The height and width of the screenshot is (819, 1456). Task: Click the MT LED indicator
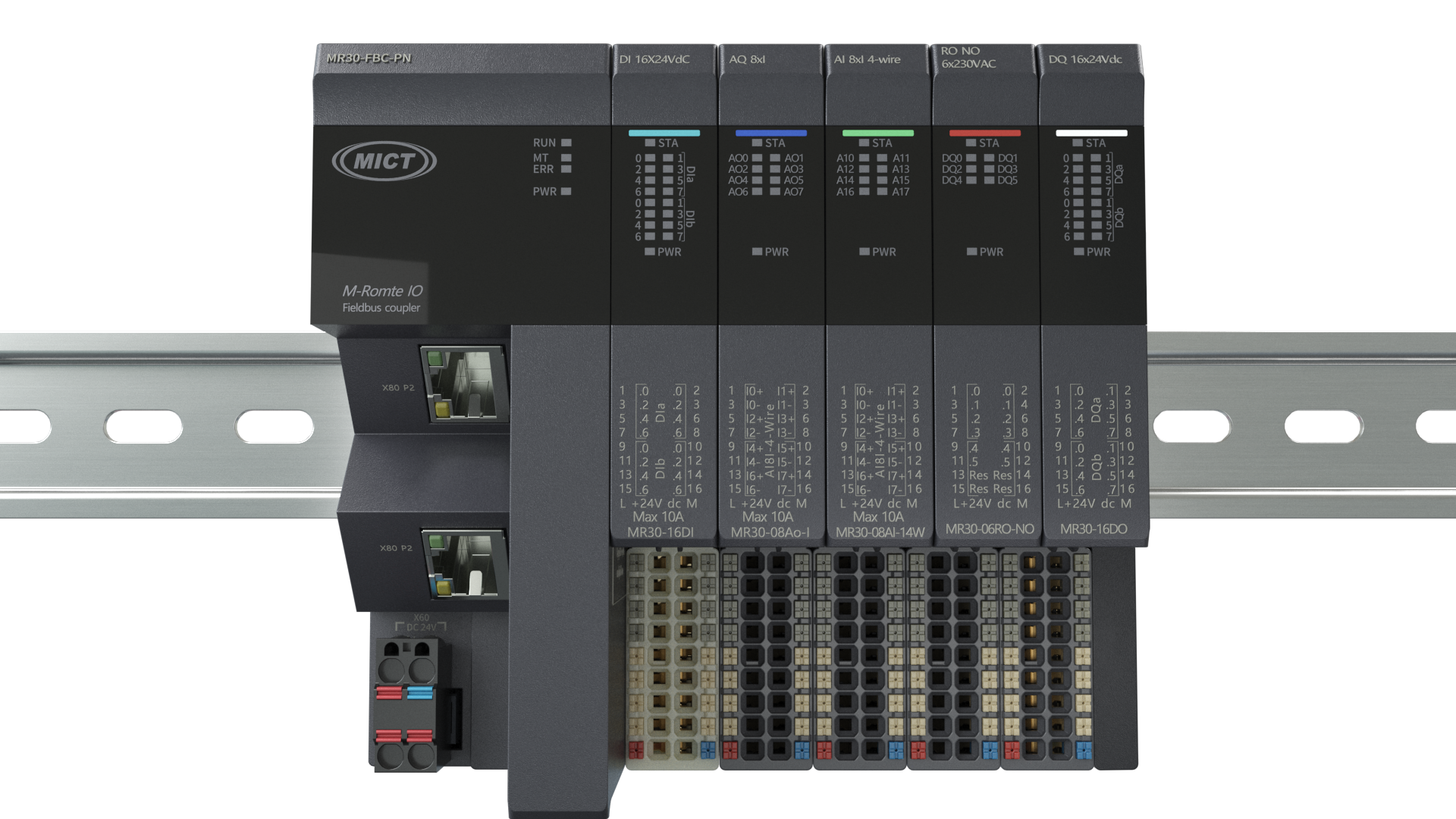click(x=566, y=158)
